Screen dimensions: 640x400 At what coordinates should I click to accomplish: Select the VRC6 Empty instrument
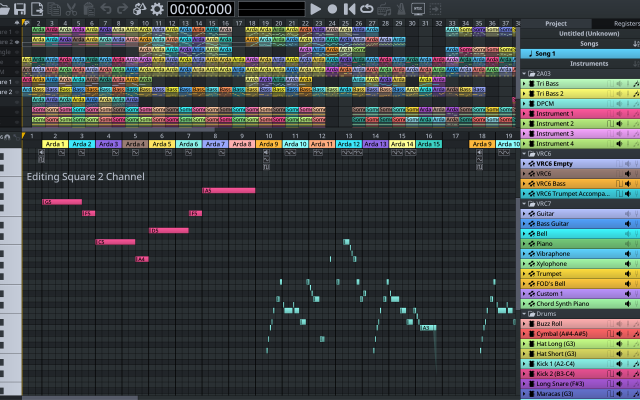coord(580,164)
